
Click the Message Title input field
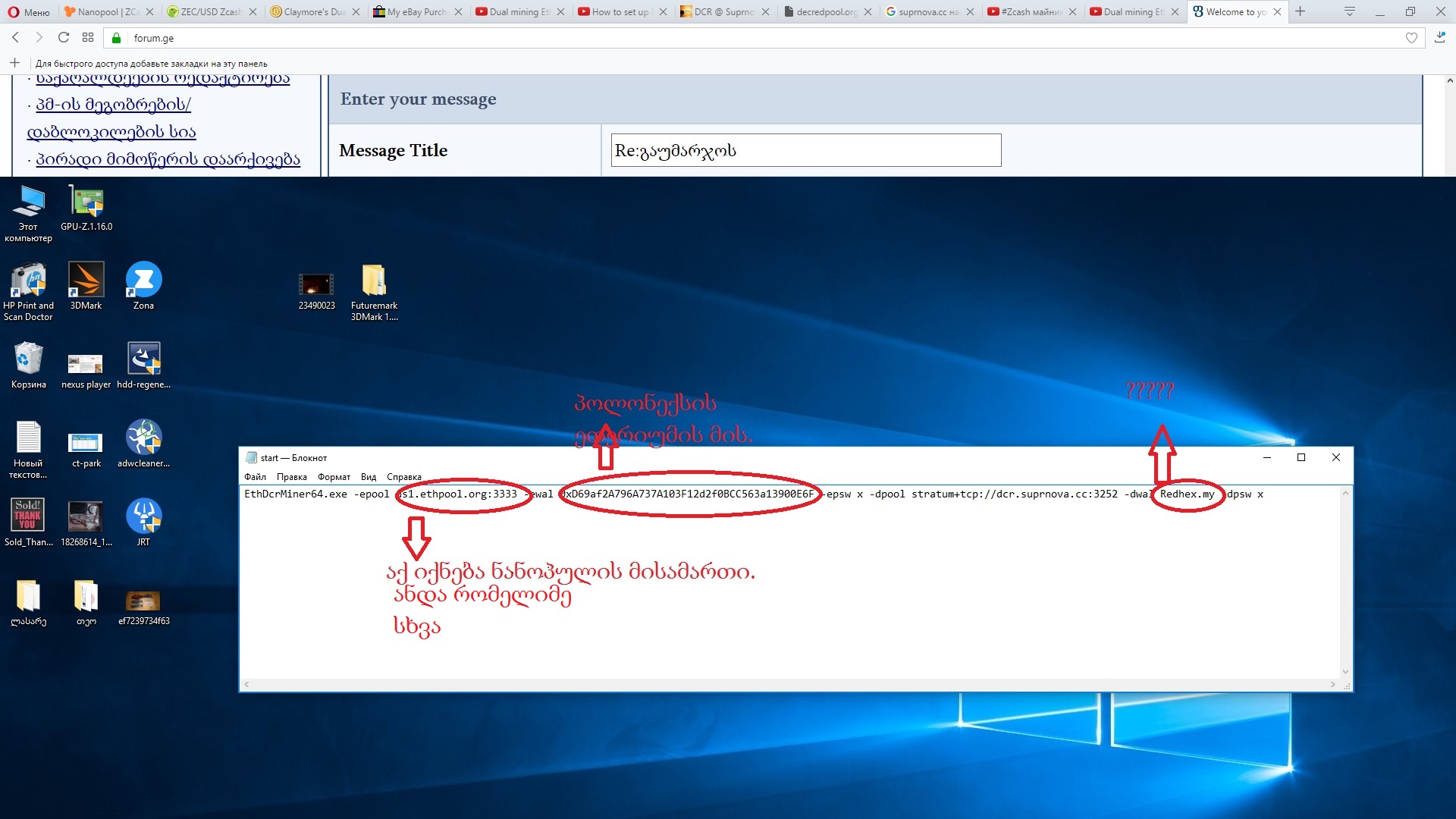pyautogui.click(x=805, y=150)
